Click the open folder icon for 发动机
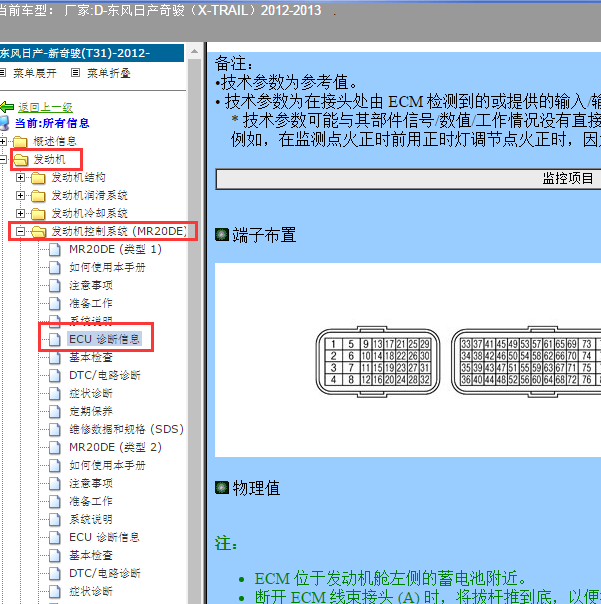This screenshot has width=601, height=604. tap(21, 159)
